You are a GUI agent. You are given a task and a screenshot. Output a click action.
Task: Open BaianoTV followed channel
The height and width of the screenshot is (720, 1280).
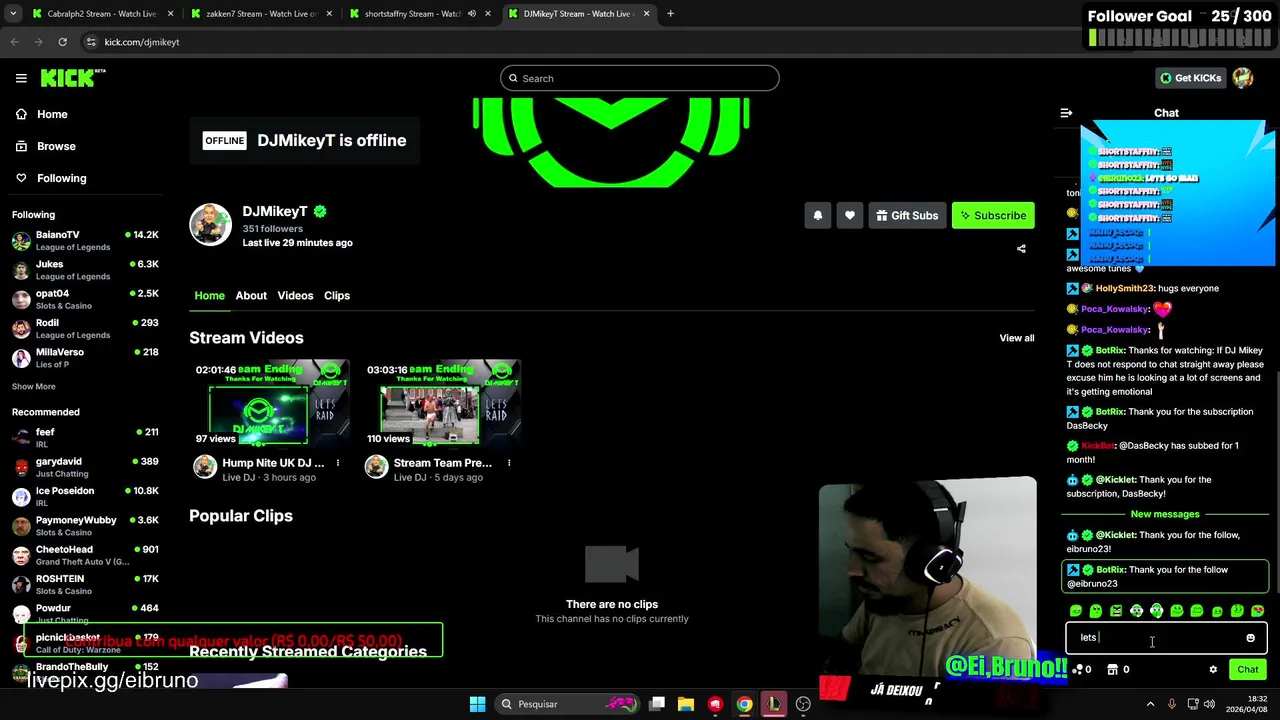click(x=85, y=240)
